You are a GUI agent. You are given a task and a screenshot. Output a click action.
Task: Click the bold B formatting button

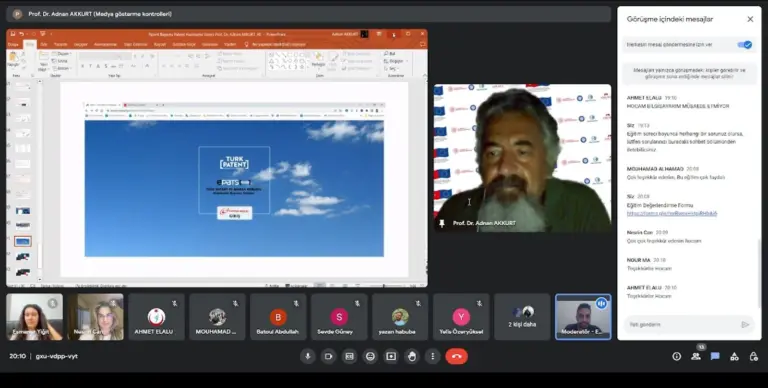coord(83,66)
